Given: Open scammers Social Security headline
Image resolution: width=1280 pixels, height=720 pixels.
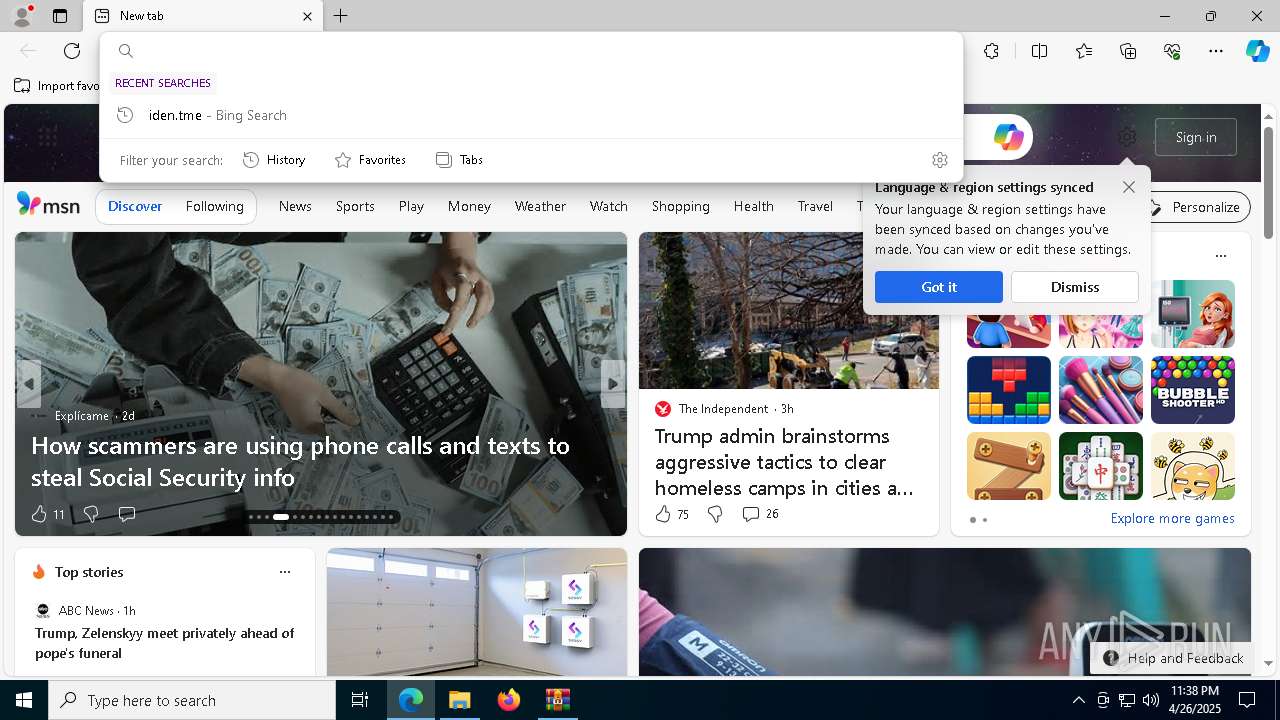Looking at the screenshot, I should 300,461.
